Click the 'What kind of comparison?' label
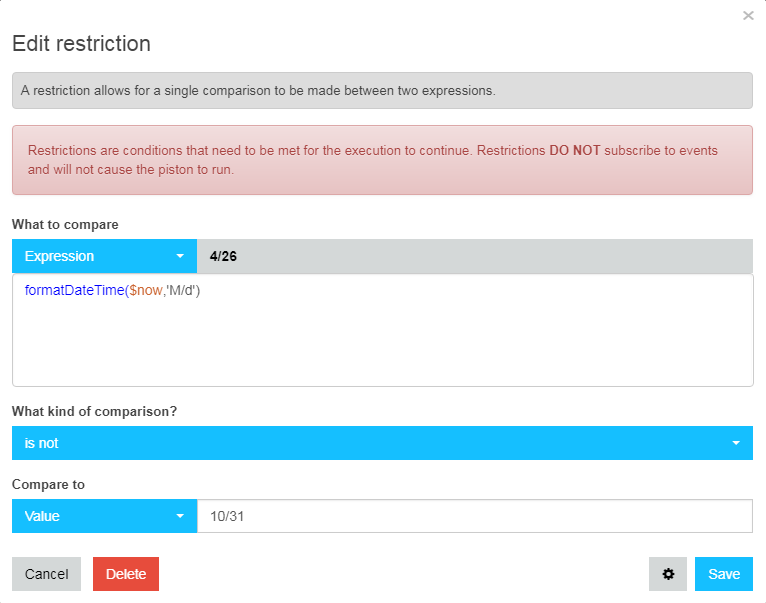This screenshot has width=766, height=603. tap(94, 411)
